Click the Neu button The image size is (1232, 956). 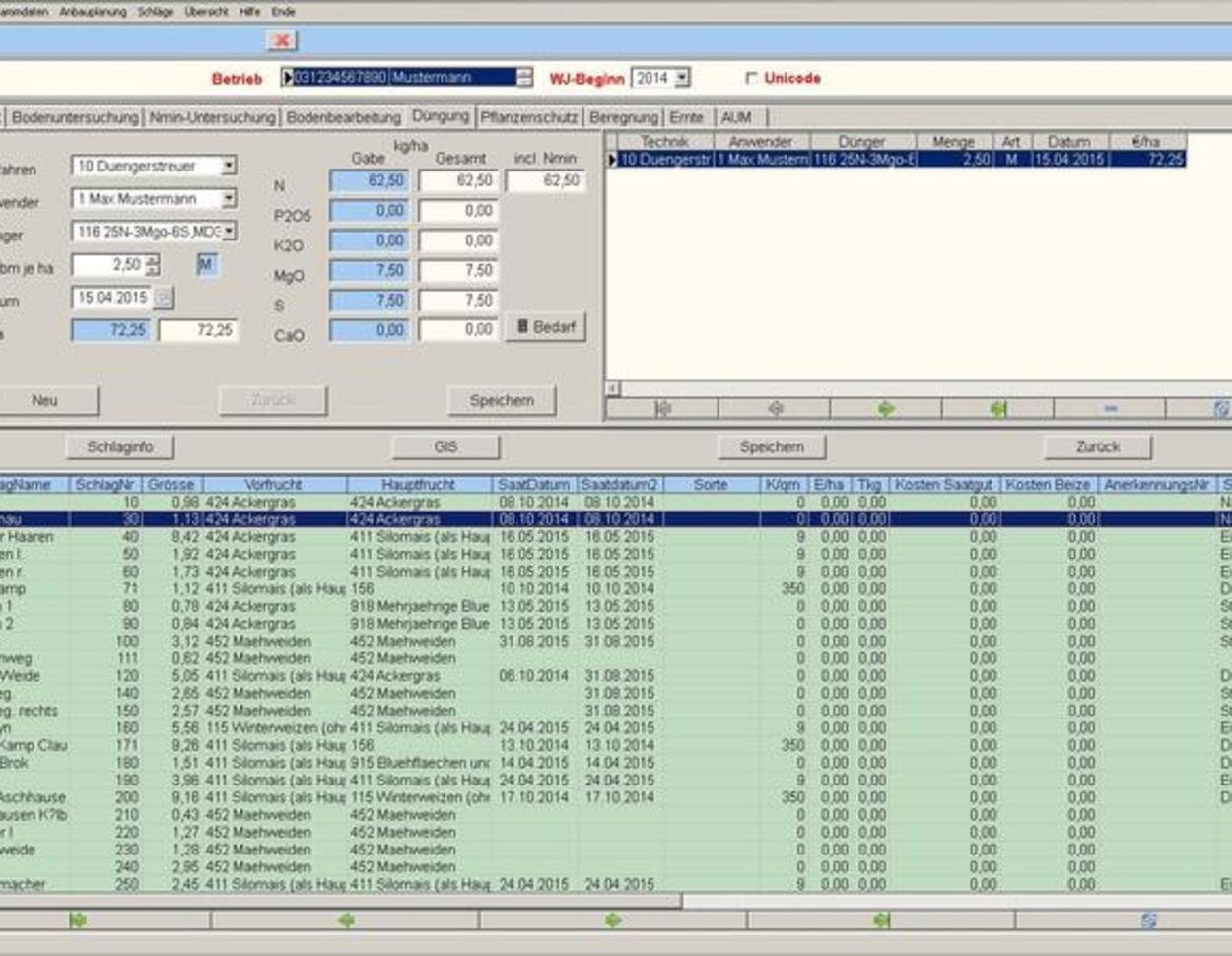click(x=45, y=401)
